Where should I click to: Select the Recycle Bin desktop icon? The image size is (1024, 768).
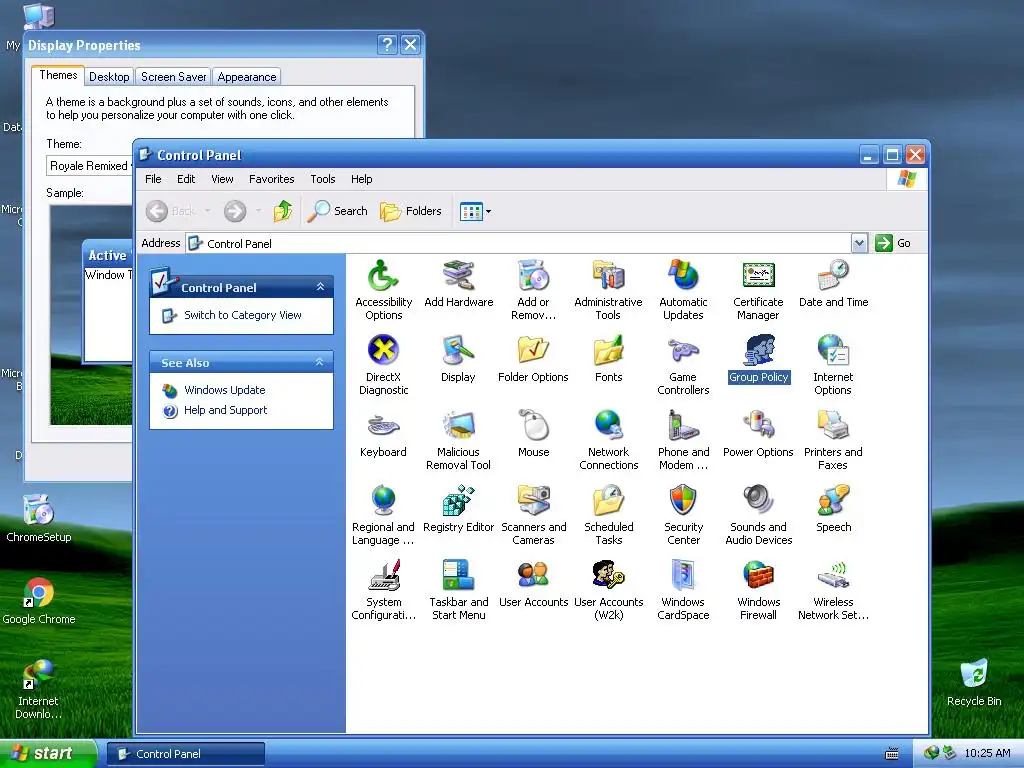pyautogui.click(x=974, y=682)
